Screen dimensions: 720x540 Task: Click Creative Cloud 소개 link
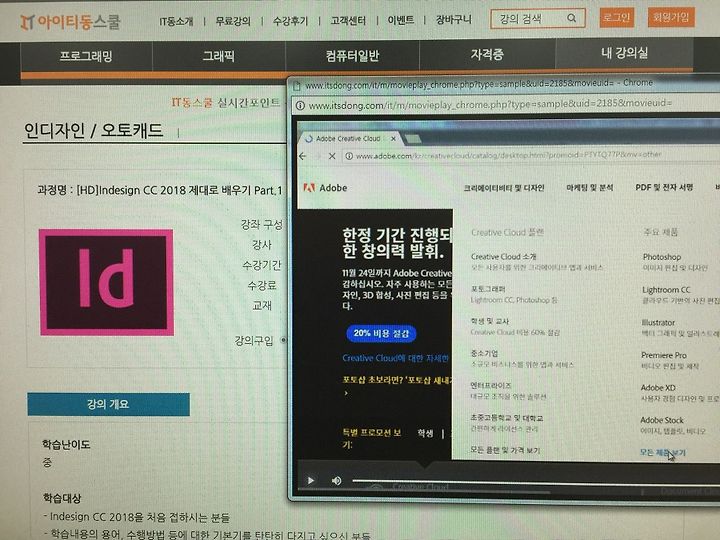point(503,257)
